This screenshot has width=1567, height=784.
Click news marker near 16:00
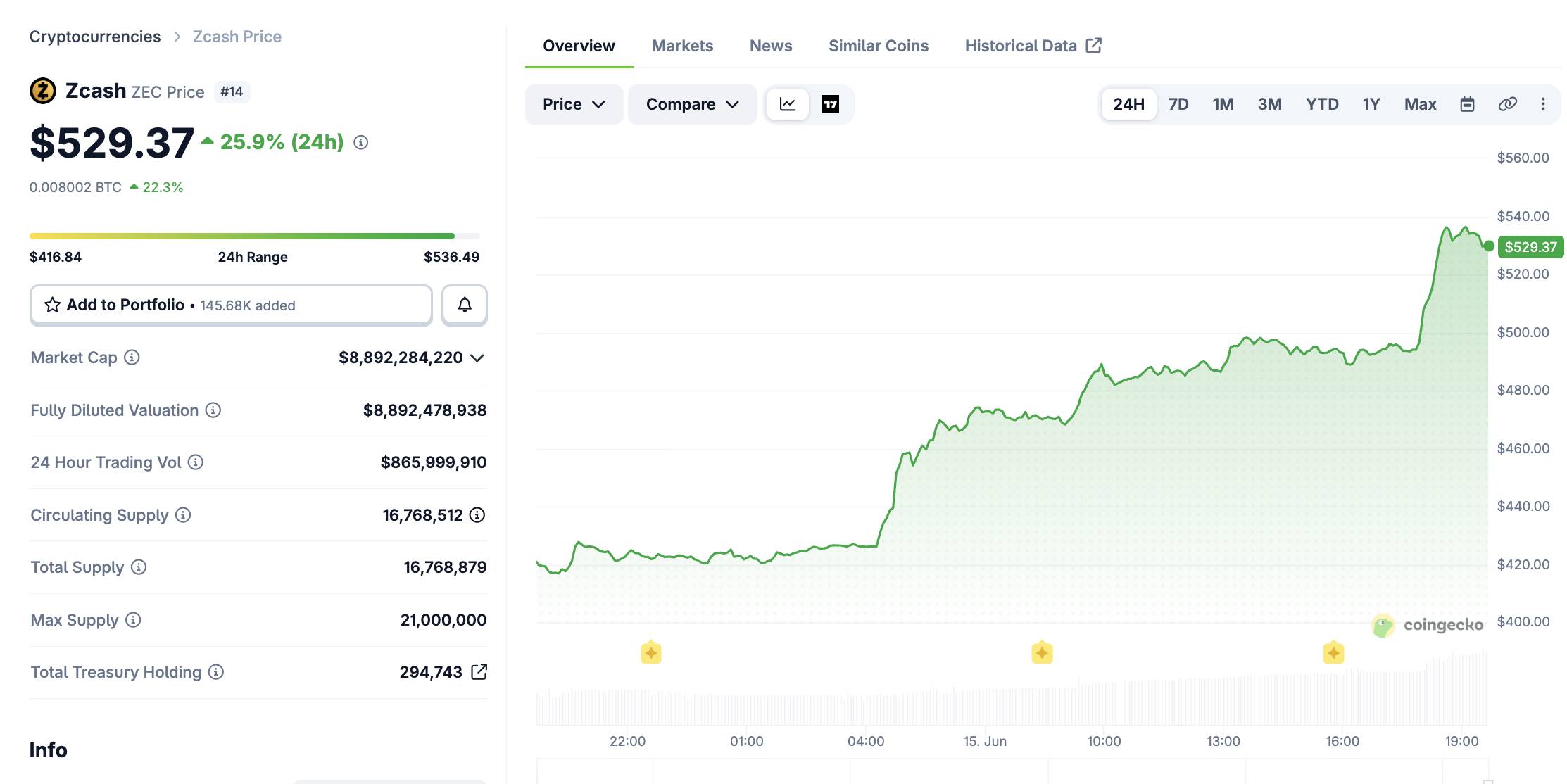(1333, 652)
